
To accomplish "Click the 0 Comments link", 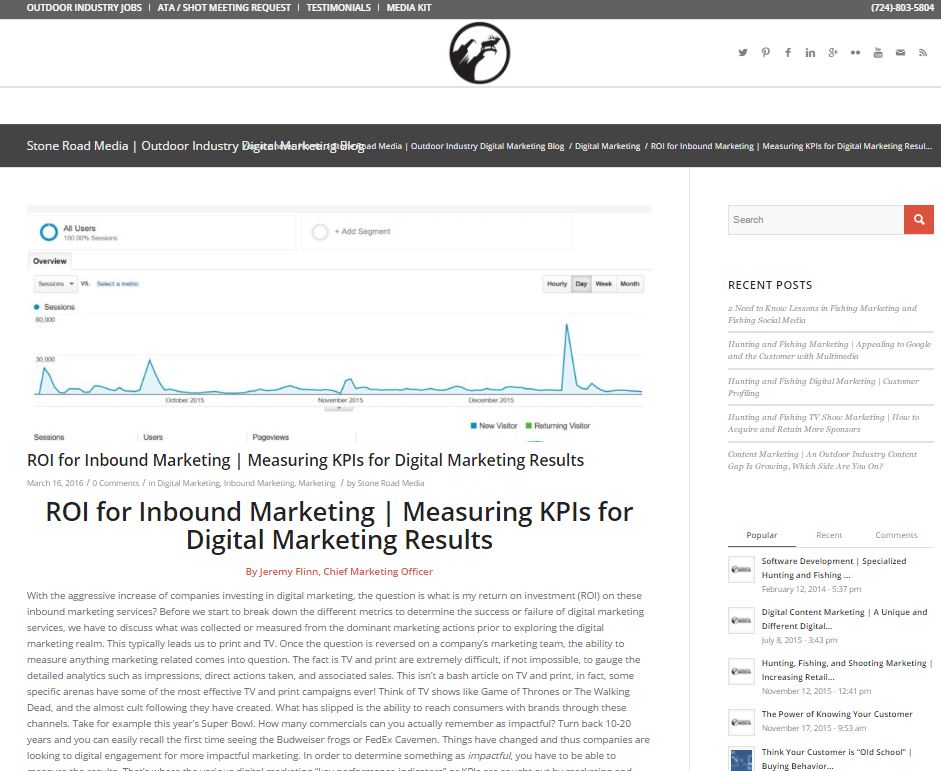I will click(x=116, y=483).
